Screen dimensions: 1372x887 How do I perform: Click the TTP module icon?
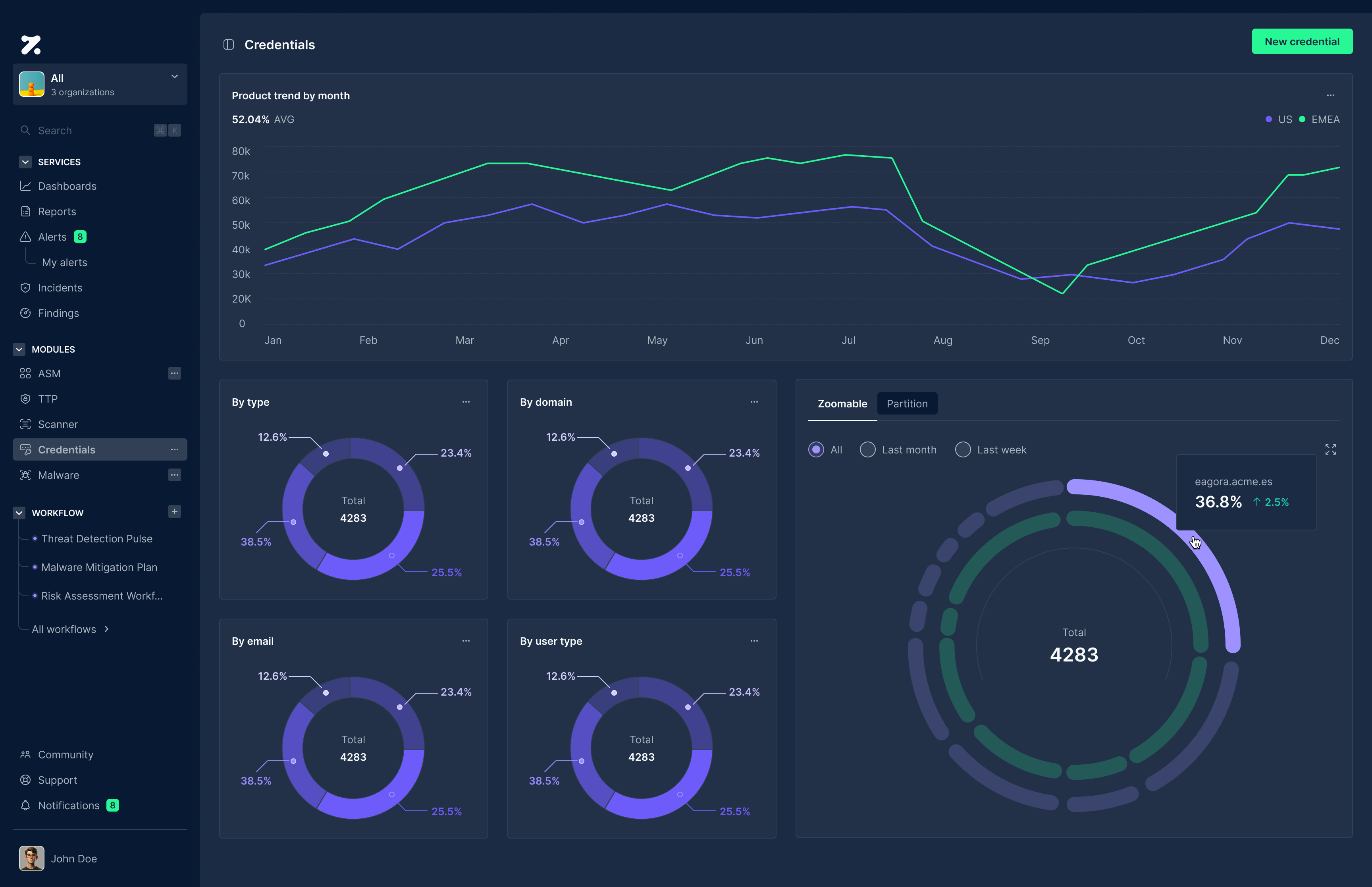tap(25, 399)
